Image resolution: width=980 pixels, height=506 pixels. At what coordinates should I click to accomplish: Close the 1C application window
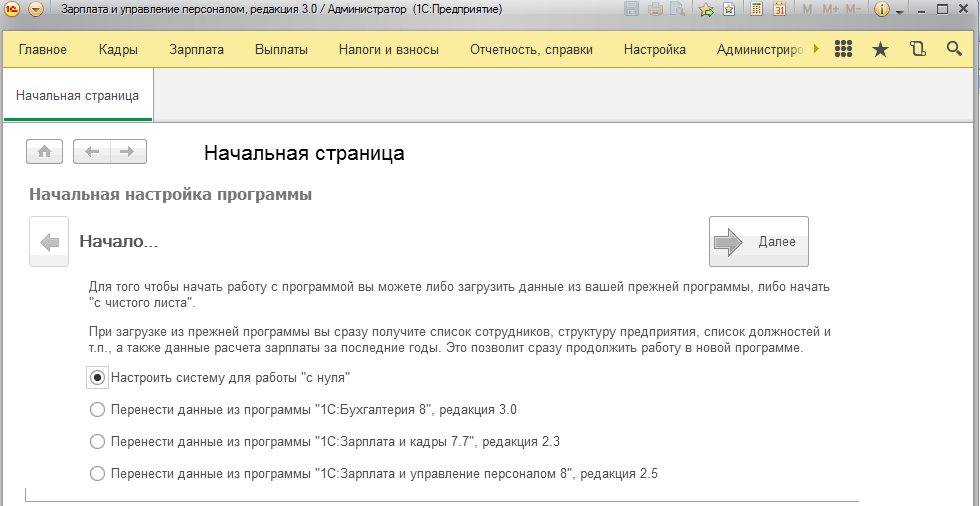pyautogui.click(x=964, y=9)
